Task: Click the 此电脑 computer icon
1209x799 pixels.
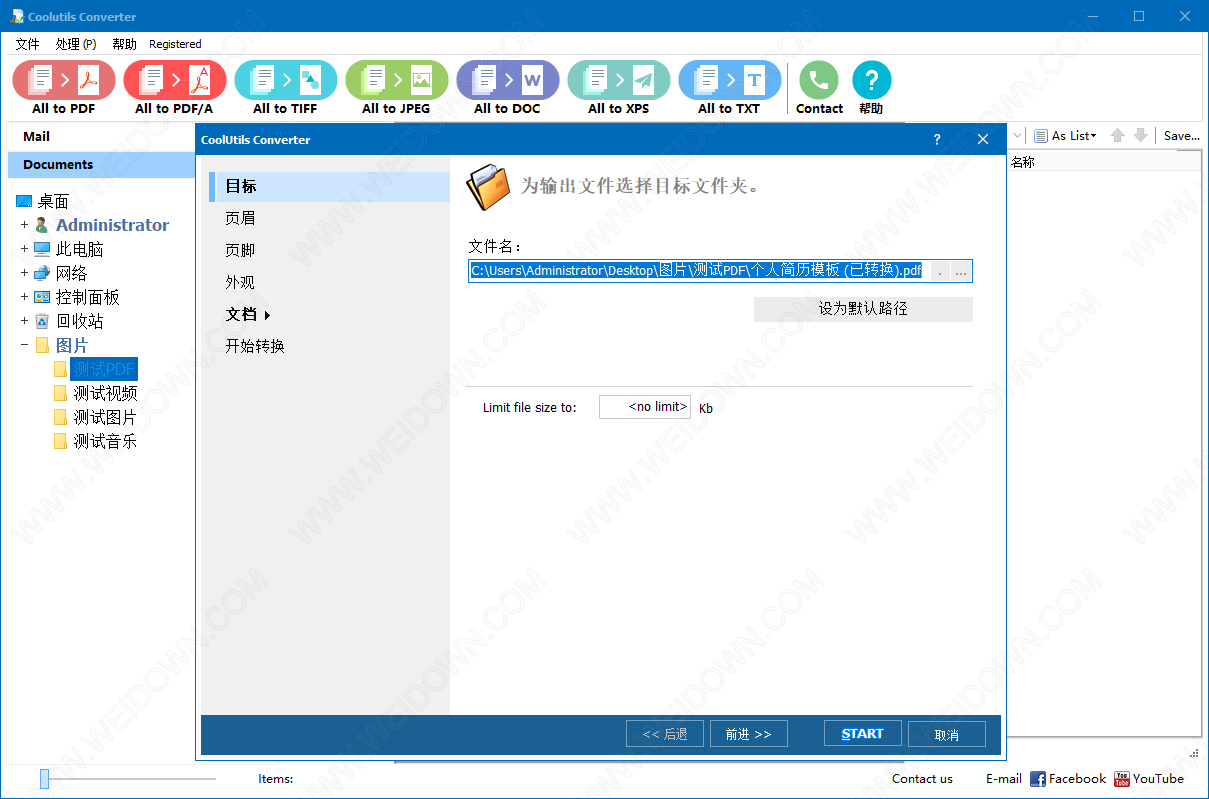Action: pos(42,249)
